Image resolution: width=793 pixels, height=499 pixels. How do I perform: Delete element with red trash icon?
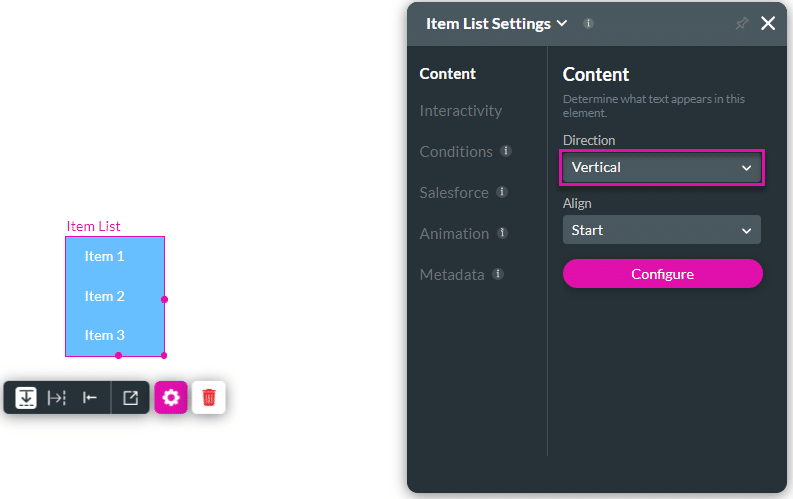[209, 397]
